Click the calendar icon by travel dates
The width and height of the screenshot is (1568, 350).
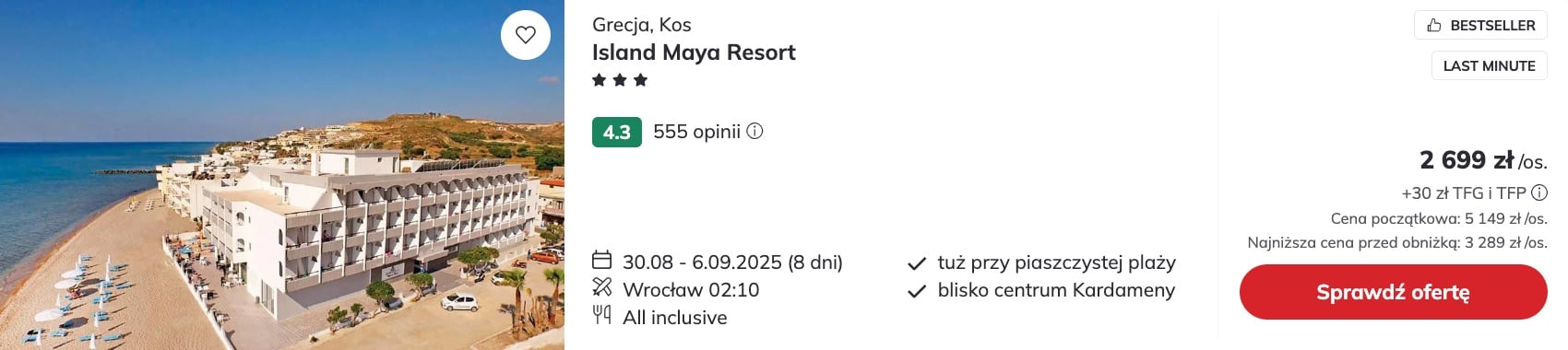[x=601, y=260]
